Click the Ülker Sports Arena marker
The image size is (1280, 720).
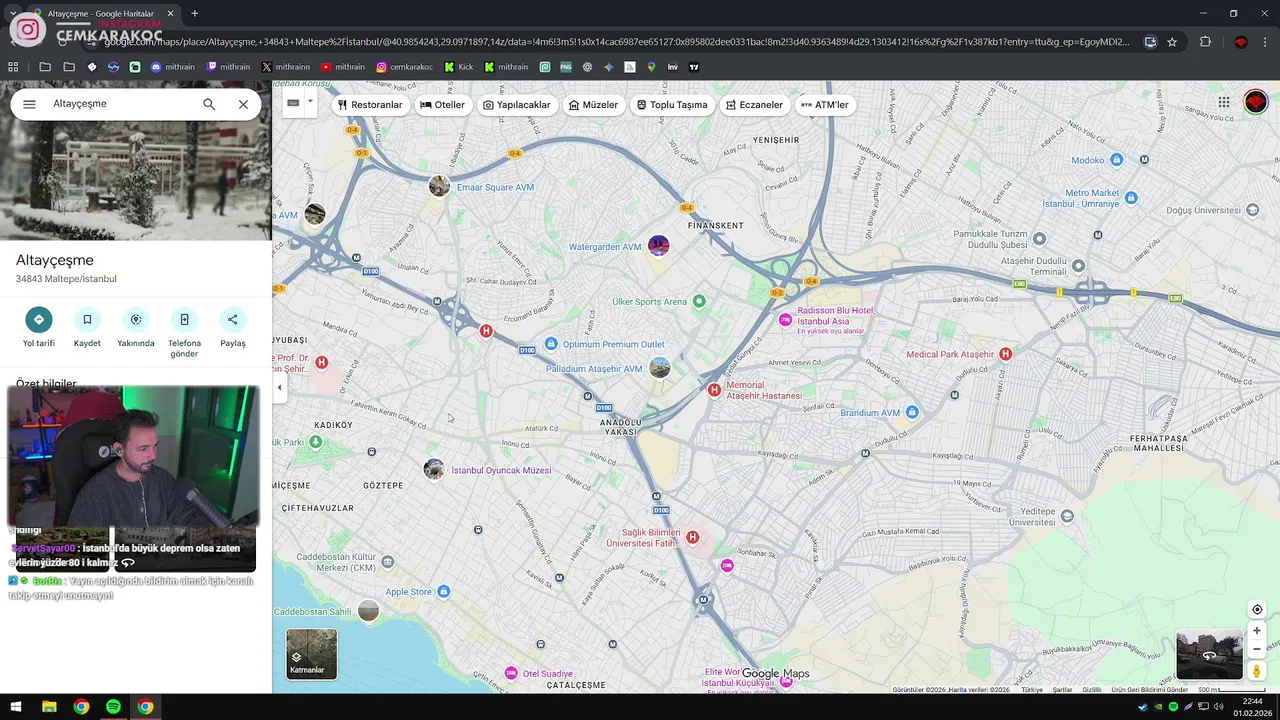point(699,301)
